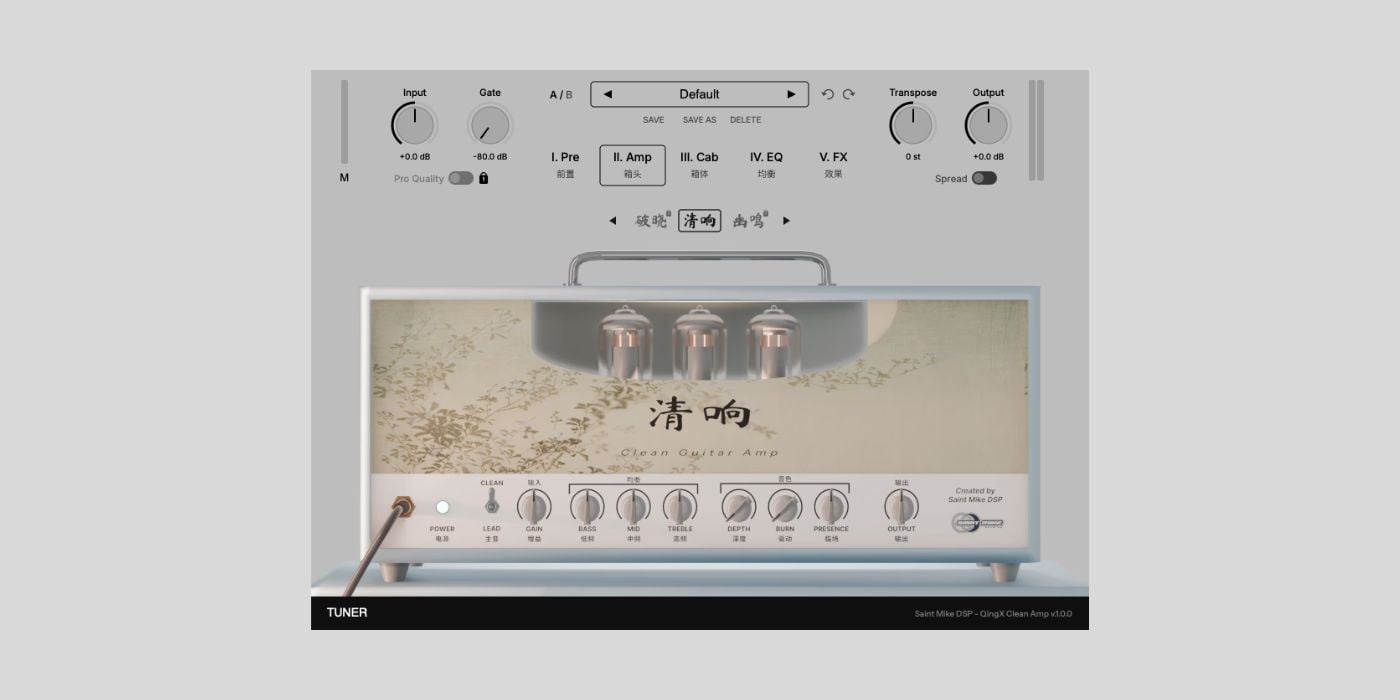Open the Default preset name dropdown
The width and height of the screenshot is (1400, 700).
coord(699,95)
